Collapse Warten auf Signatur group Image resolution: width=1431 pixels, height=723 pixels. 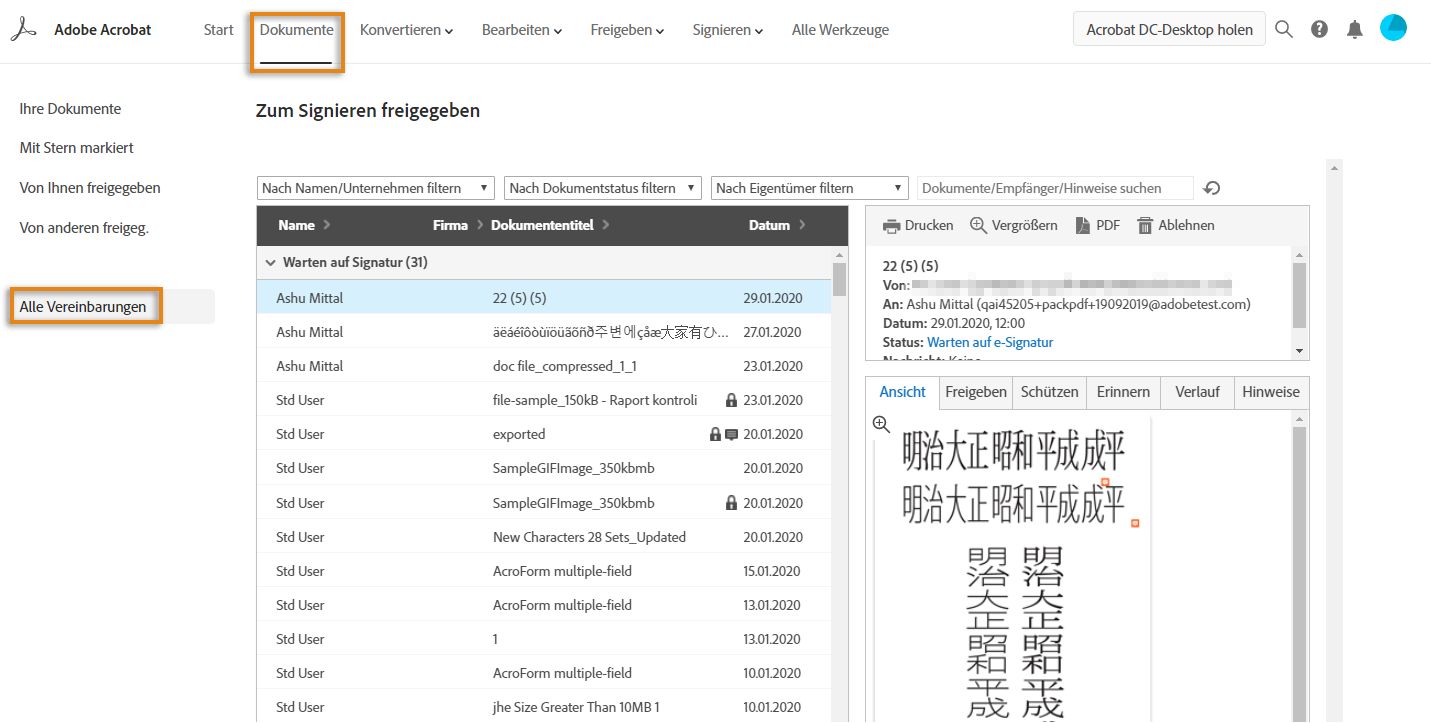[270, 262]
